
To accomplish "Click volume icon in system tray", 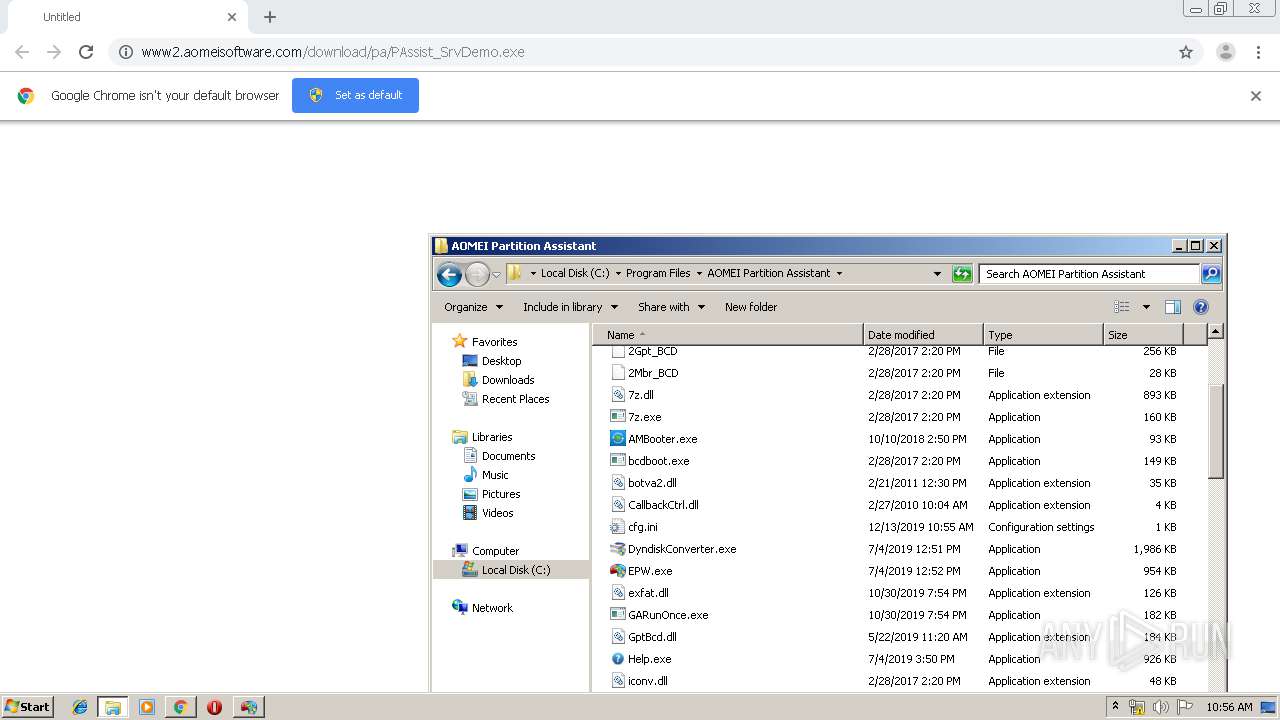I will pos(1161,707).
